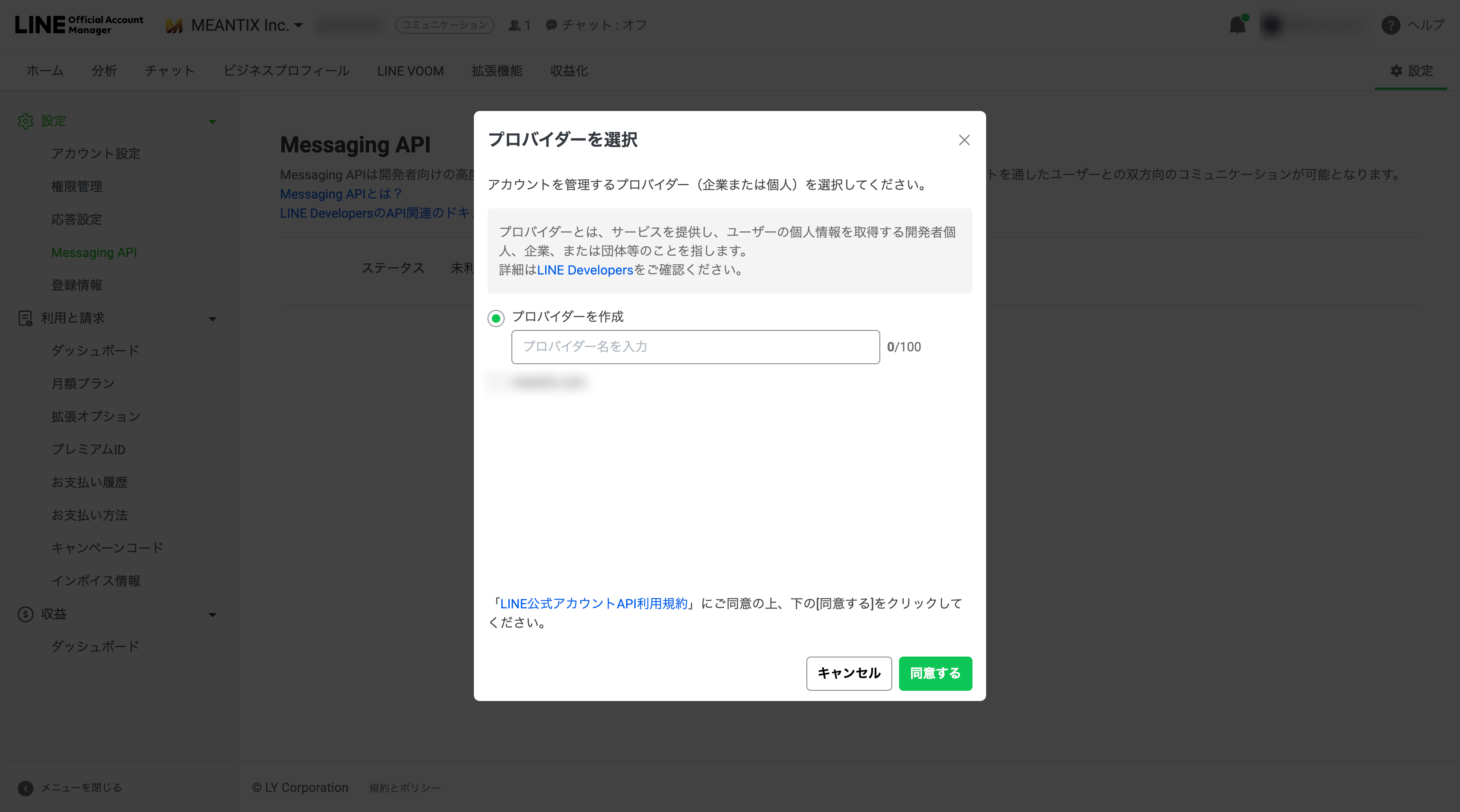Click the friends count person icon
The width and height of the screenshot is (1460, 812).
click(514, 25)
